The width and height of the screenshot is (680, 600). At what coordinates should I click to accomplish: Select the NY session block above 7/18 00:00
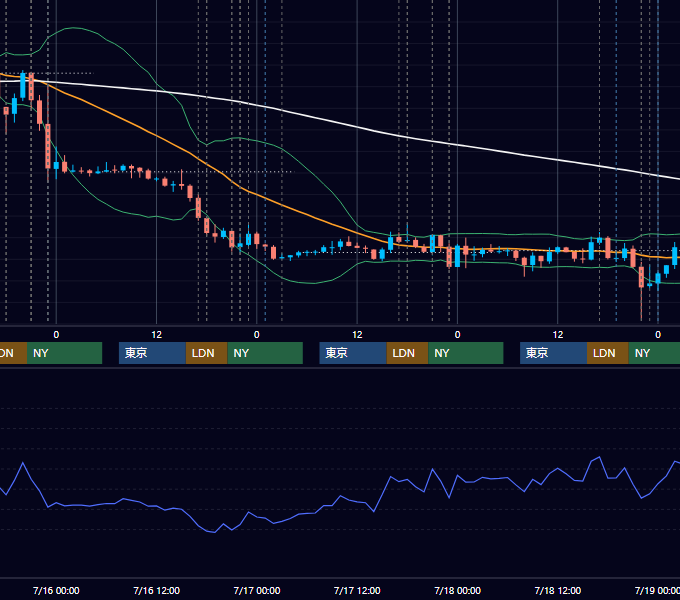tap(466, 353)
